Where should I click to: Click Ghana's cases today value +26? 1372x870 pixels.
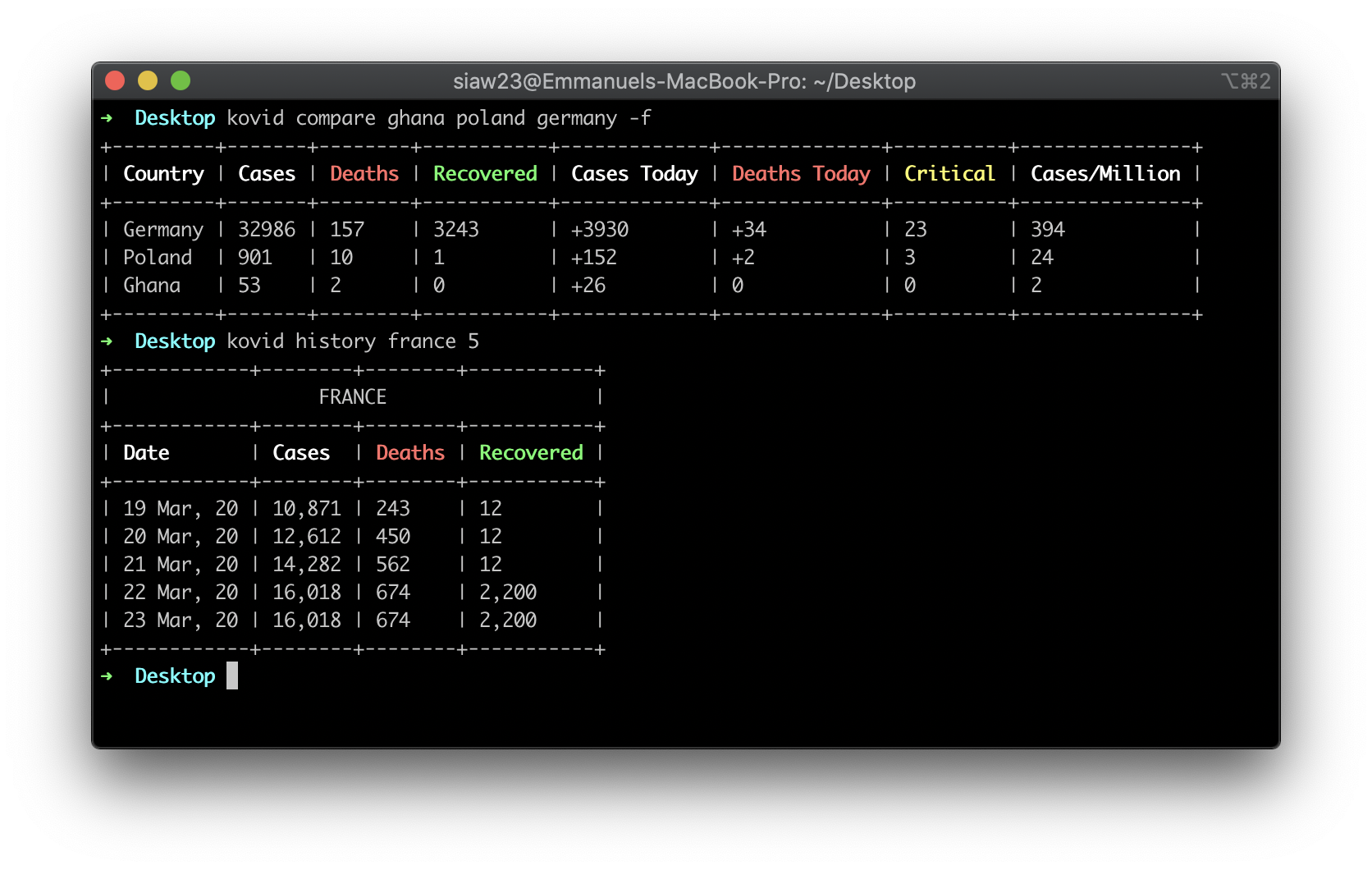pyautogui.click(x=588, y=286)
